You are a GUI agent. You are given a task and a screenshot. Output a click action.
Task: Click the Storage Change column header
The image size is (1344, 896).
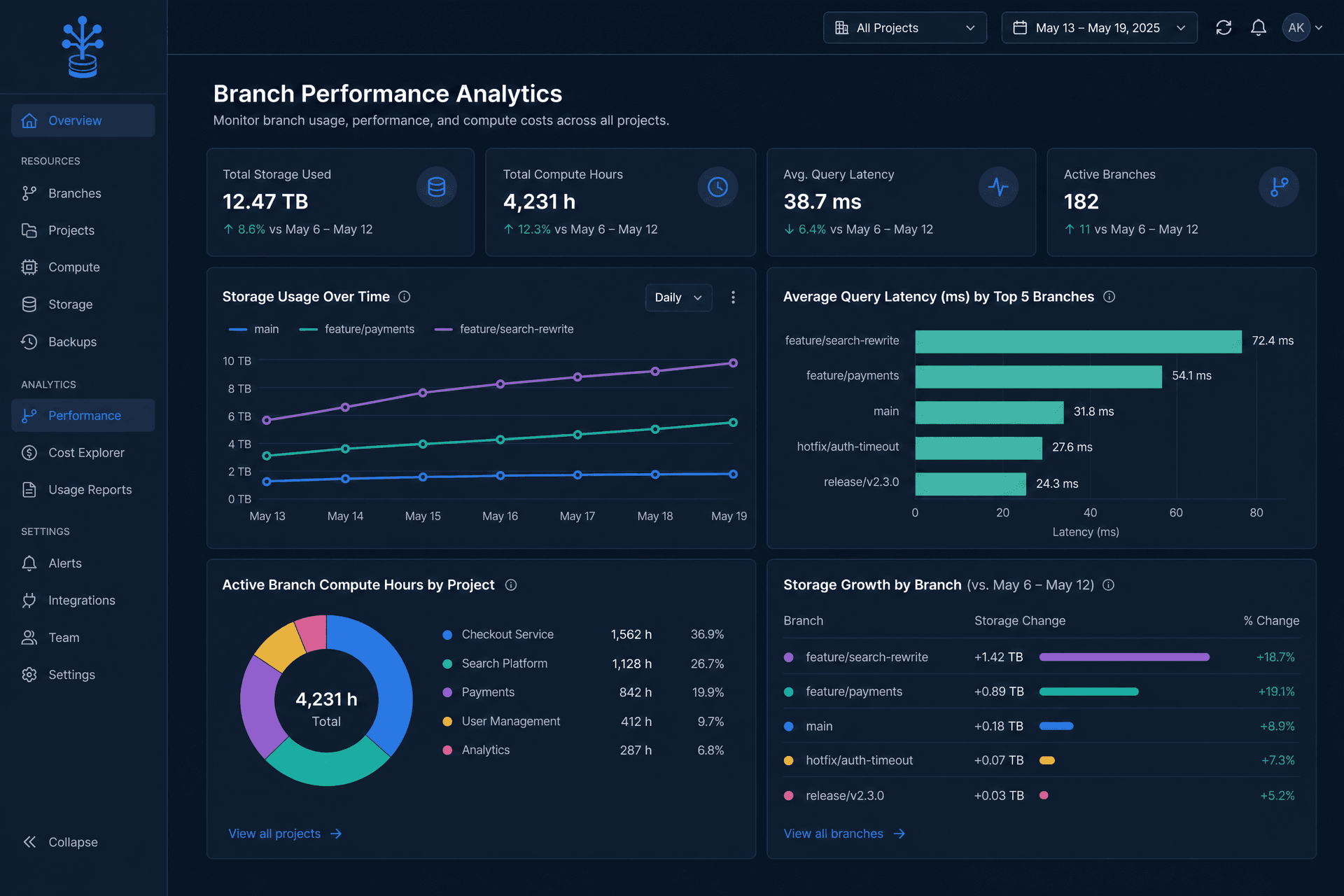(1020, 621)
